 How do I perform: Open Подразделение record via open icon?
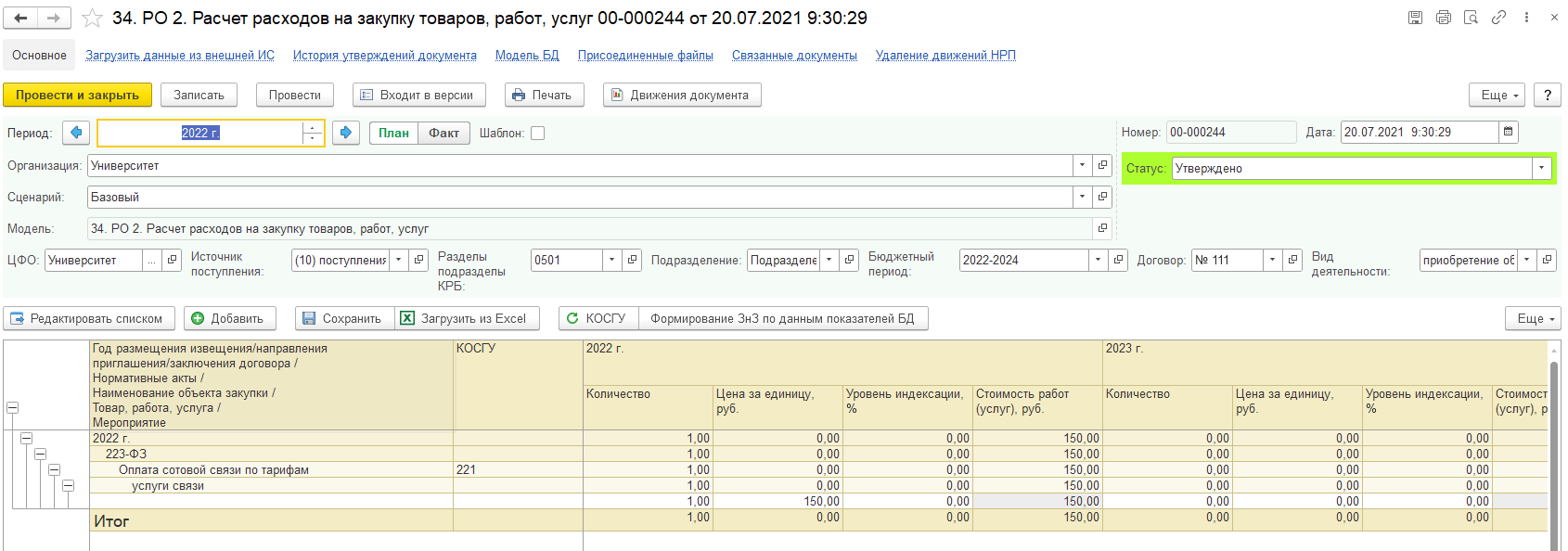coord(849,260)
